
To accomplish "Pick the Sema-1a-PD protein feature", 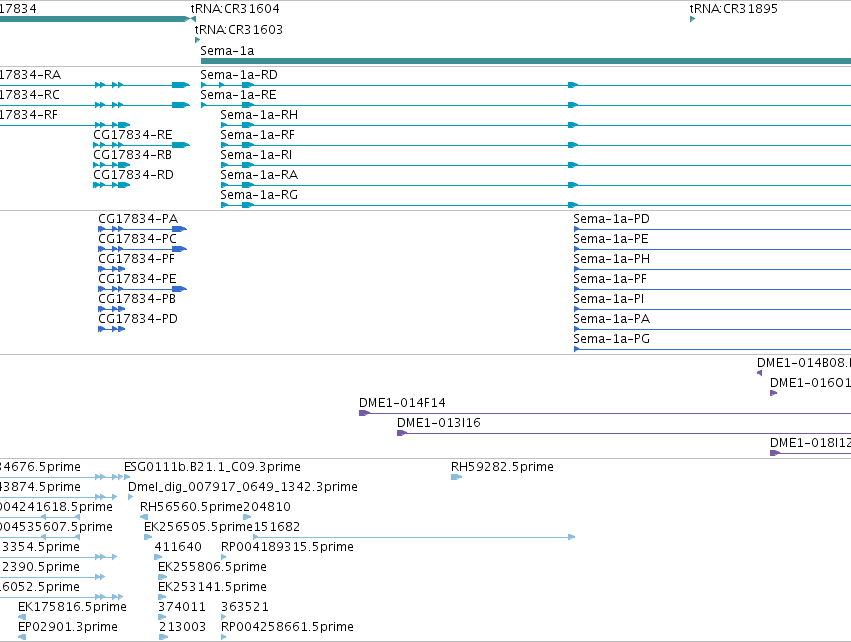I will [611, 219].
